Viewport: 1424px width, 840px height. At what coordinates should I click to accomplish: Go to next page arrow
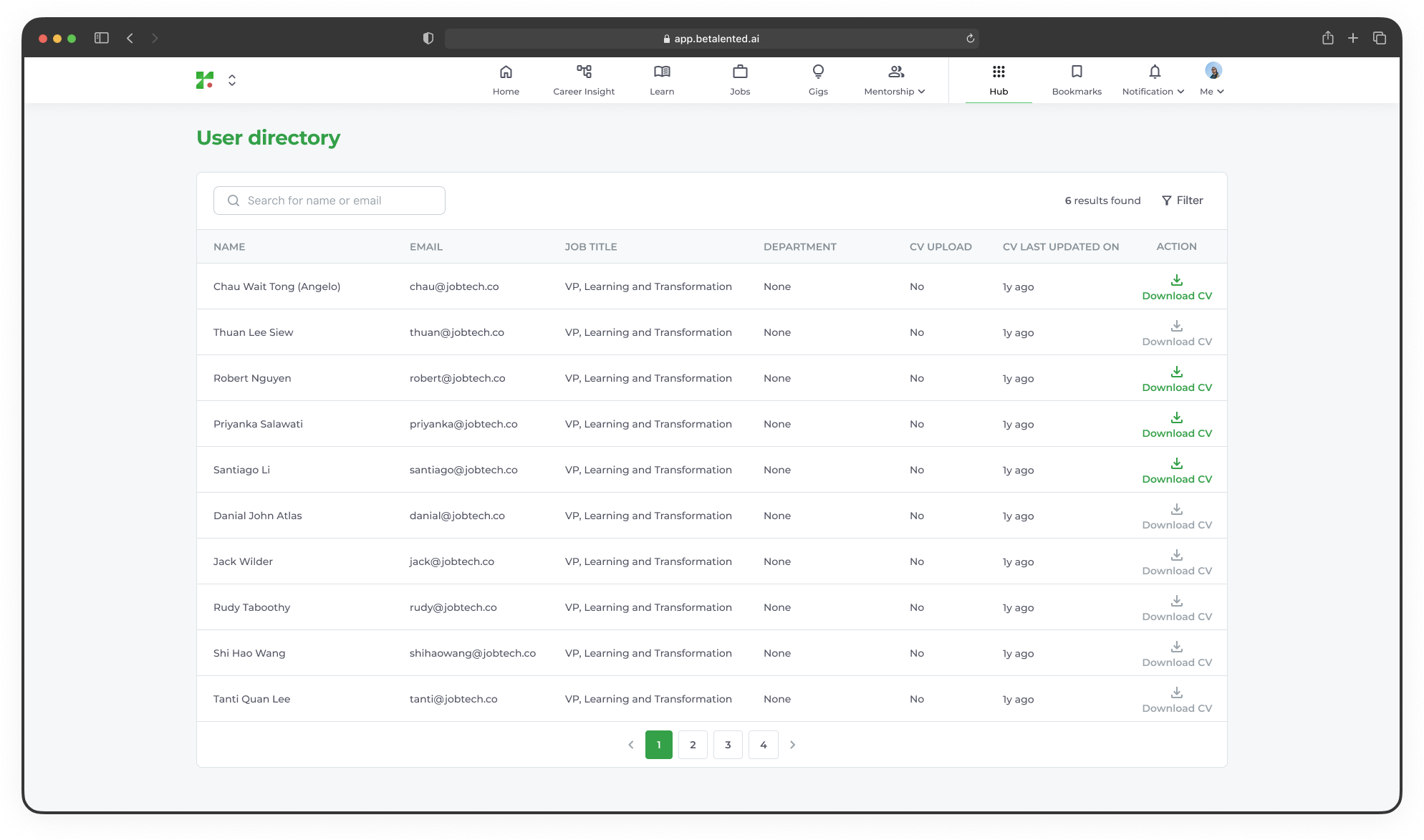(x=792, y=745)
